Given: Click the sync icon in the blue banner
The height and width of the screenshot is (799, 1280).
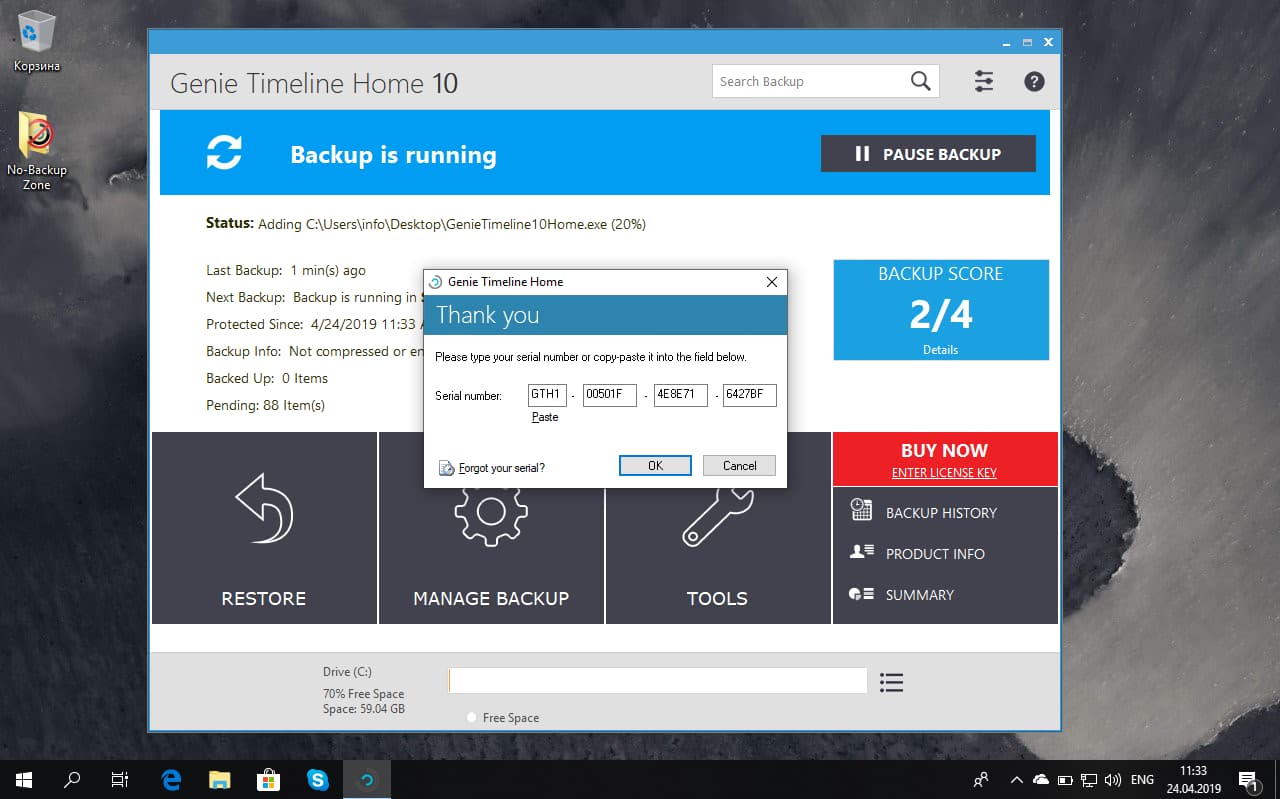Looking at the screenshot, I should pyautogui.click(x=225, y=152).
